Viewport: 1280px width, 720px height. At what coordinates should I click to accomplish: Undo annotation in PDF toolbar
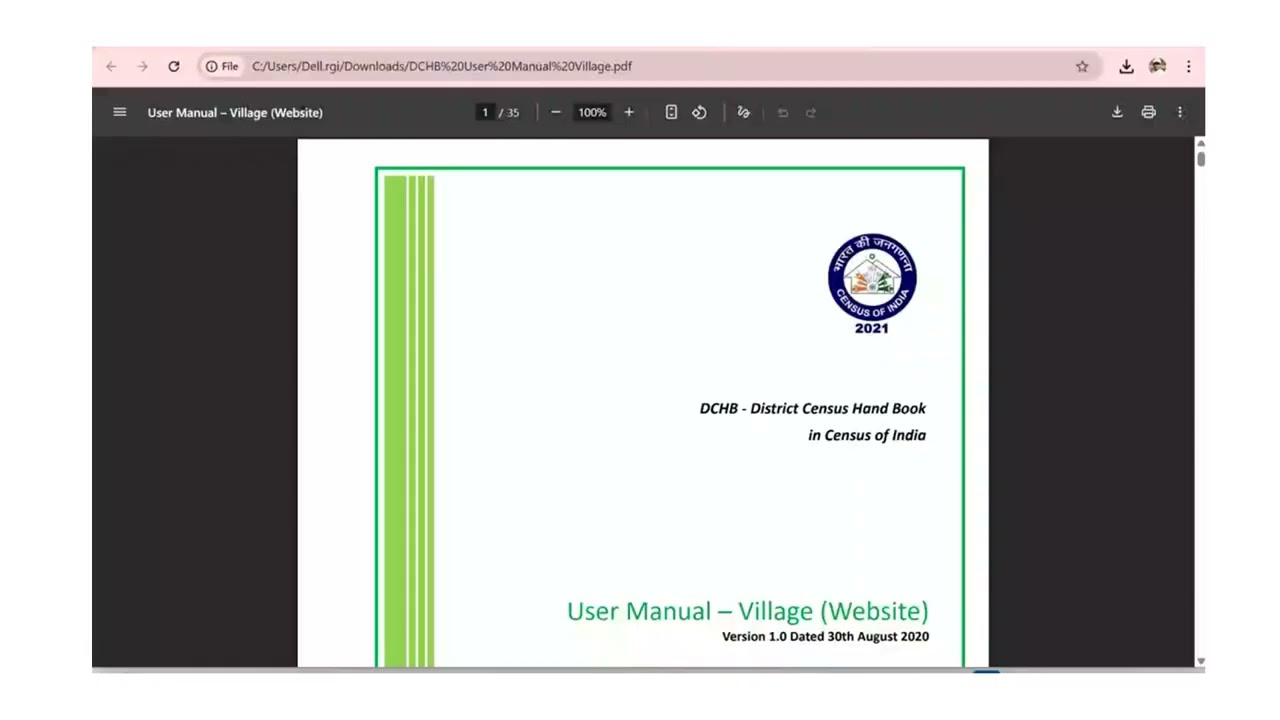click(783, 112)
